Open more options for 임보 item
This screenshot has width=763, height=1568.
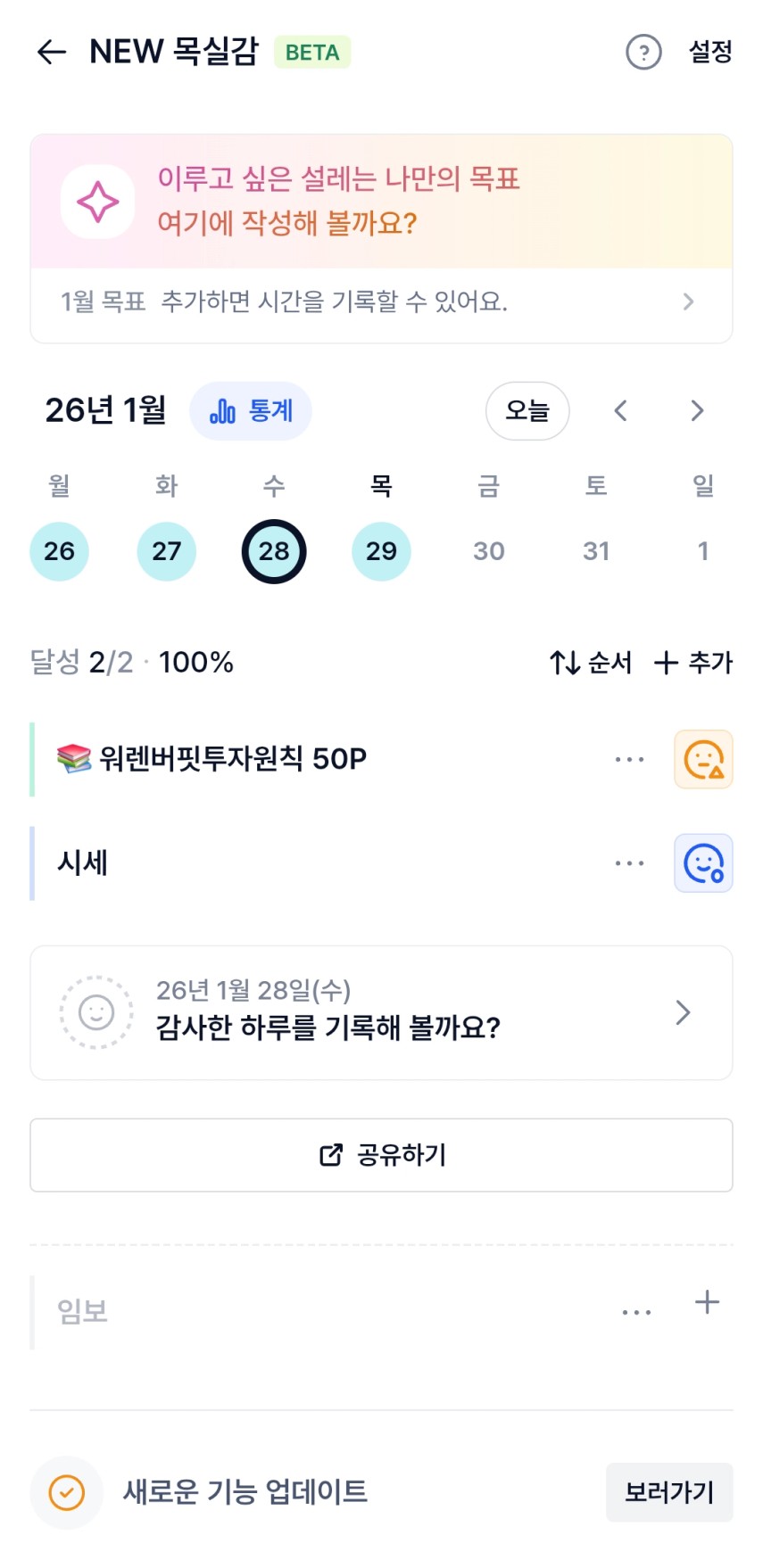636,1312
